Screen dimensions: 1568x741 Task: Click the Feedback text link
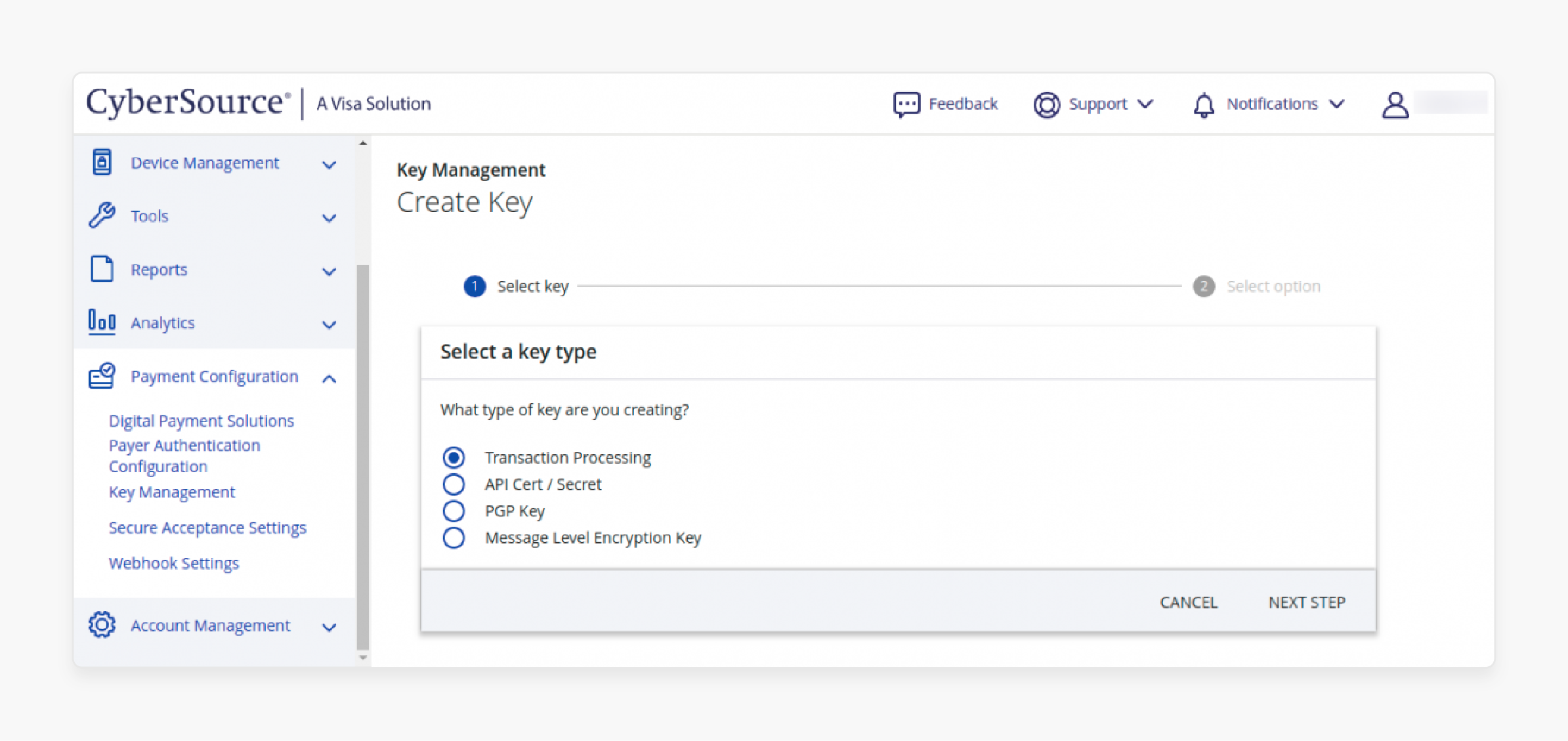pyautogui.click(x=963, y=104)
